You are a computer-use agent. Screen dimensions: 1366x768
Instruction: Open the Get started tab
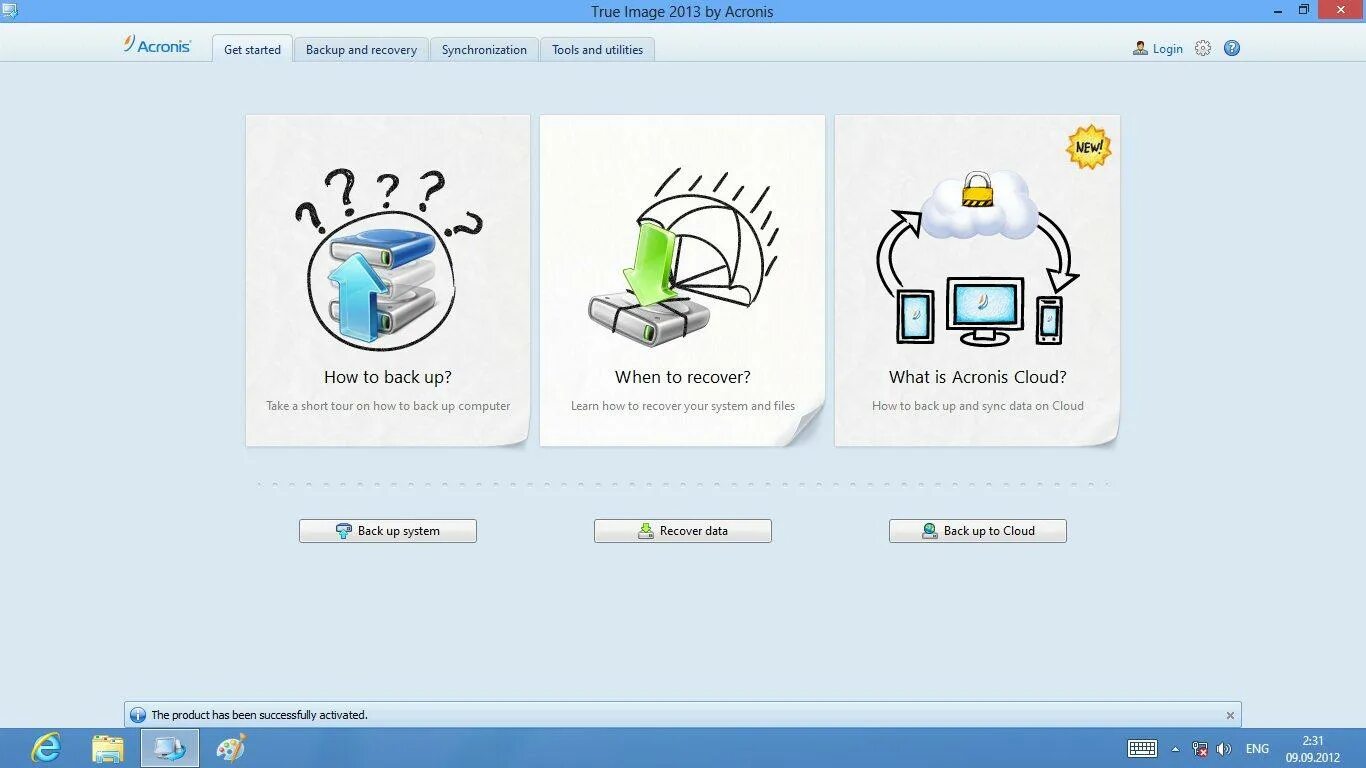click(252, 49)
